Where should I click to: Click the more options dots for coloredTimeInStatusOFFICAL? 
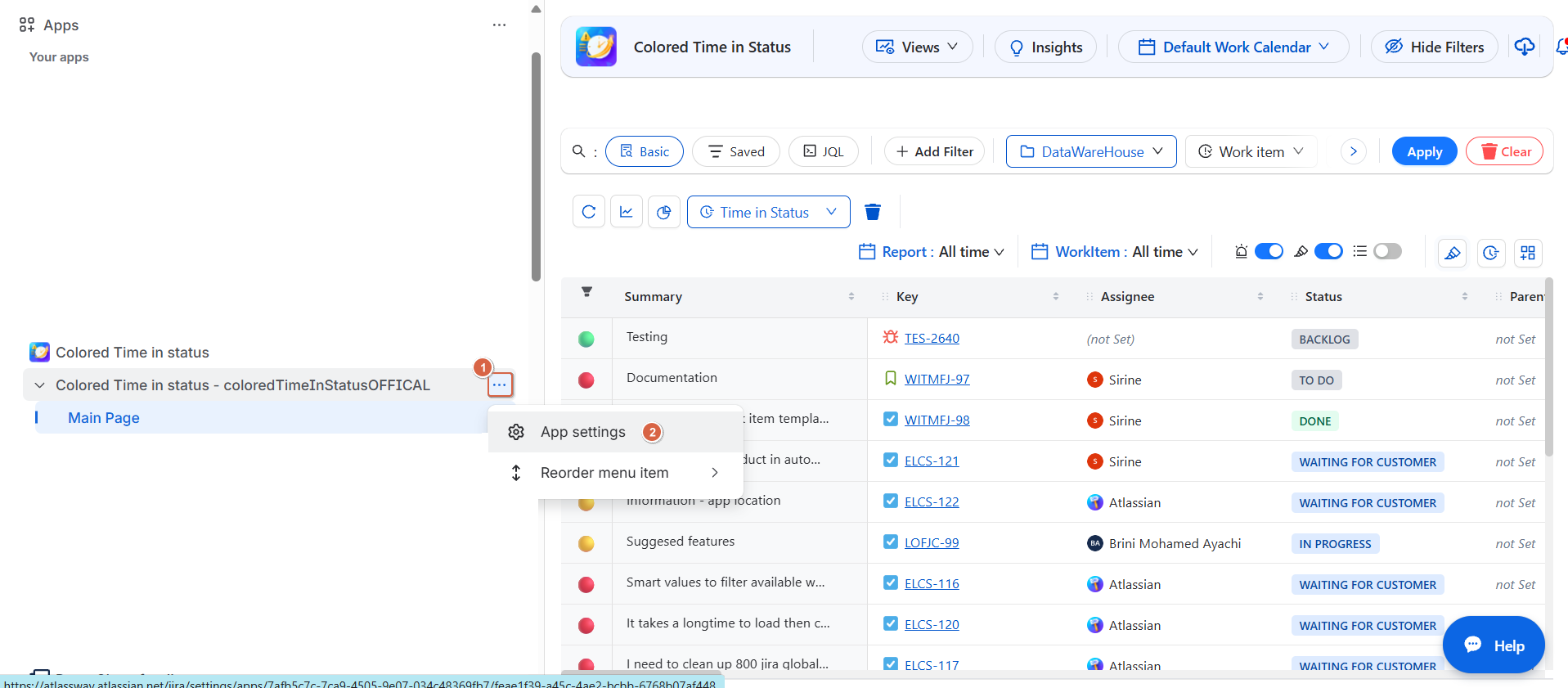[x=500, y=384]
